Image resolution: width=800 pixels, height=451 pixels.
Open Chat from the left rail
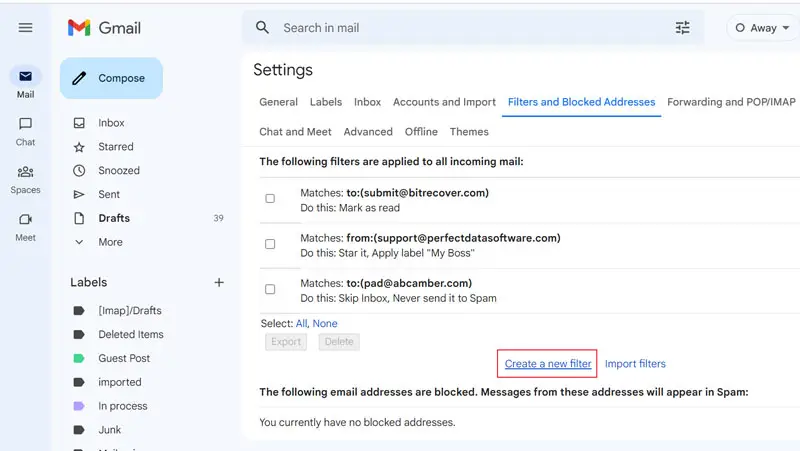tap(25, 125)
